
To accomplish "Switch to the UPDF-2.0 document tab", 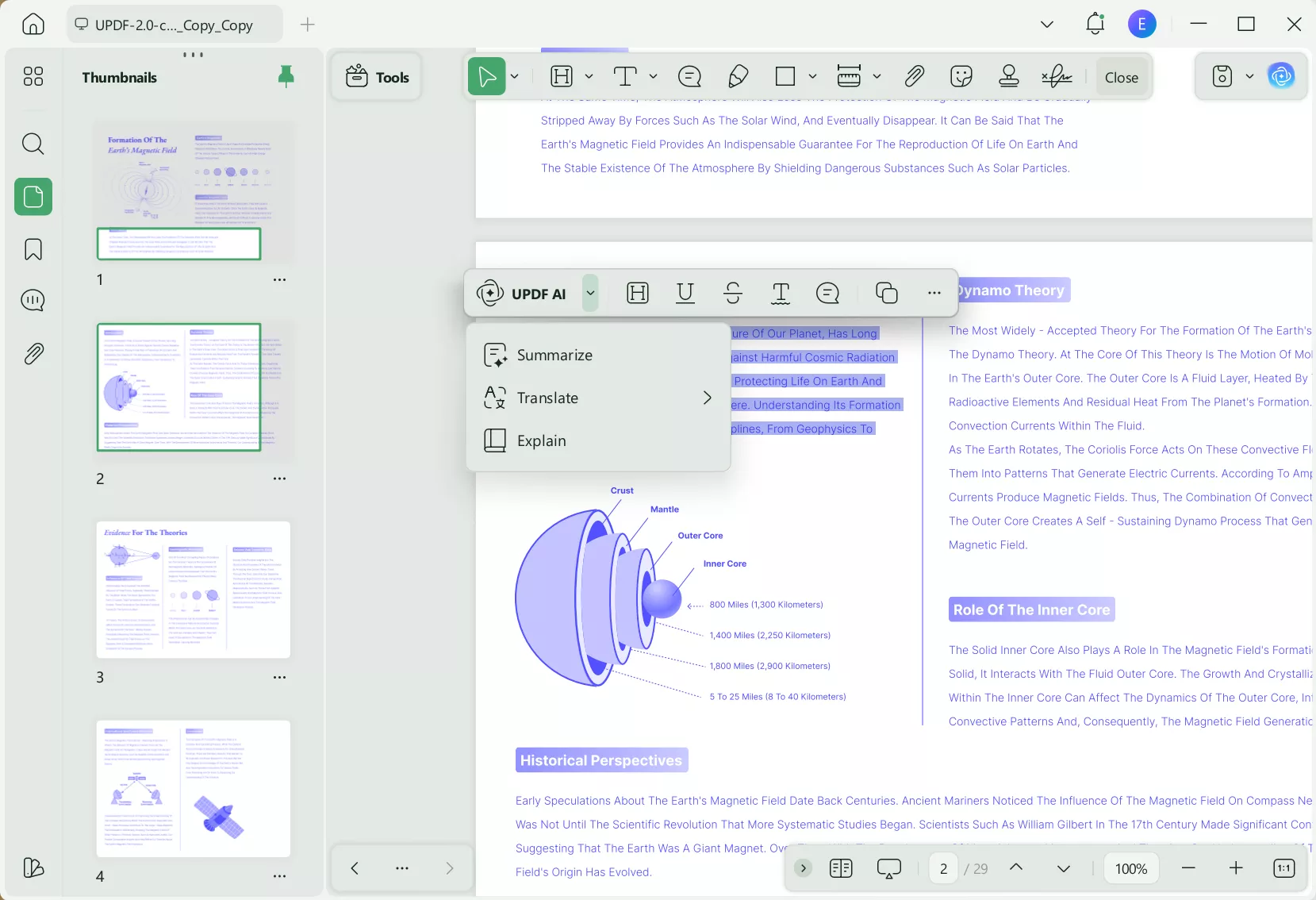I will (x=175, y=25).
